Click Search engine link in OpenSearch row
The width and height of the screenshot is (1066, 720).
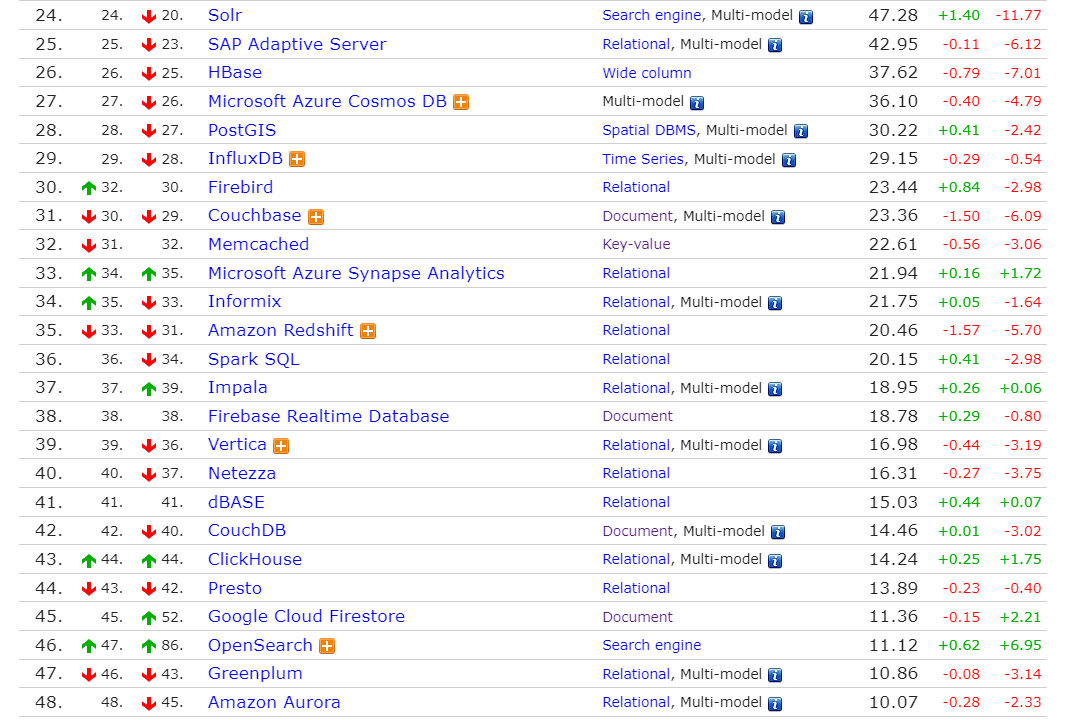tap(651, 645)
